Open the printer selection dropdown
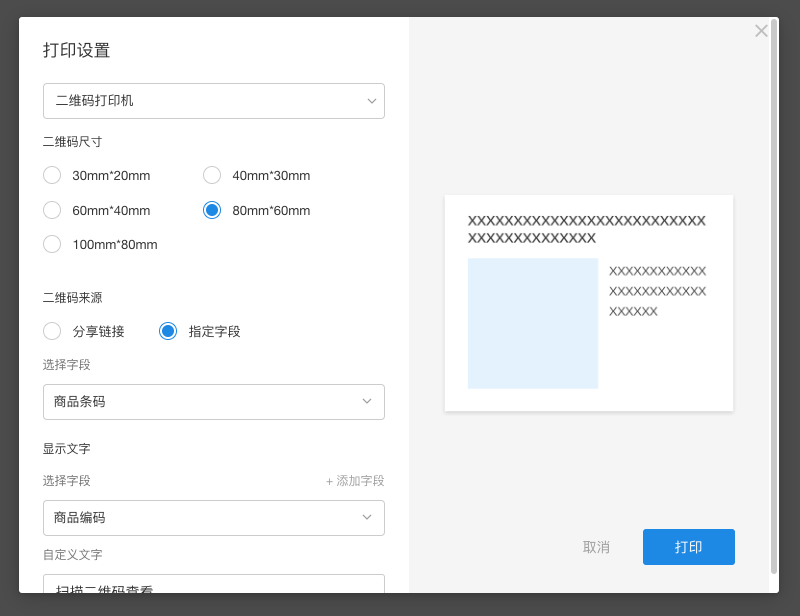 tap(213, 101)
